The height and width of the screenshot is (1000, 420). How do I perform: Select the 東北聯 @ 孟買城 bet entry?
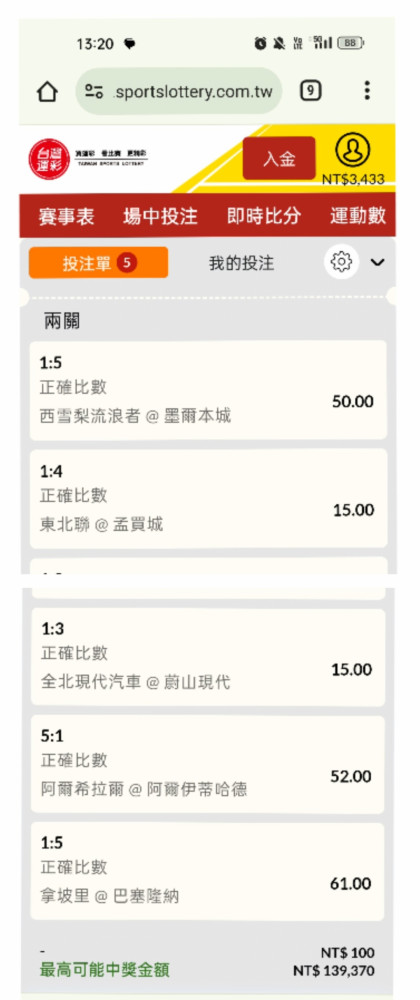coord(208,498)
